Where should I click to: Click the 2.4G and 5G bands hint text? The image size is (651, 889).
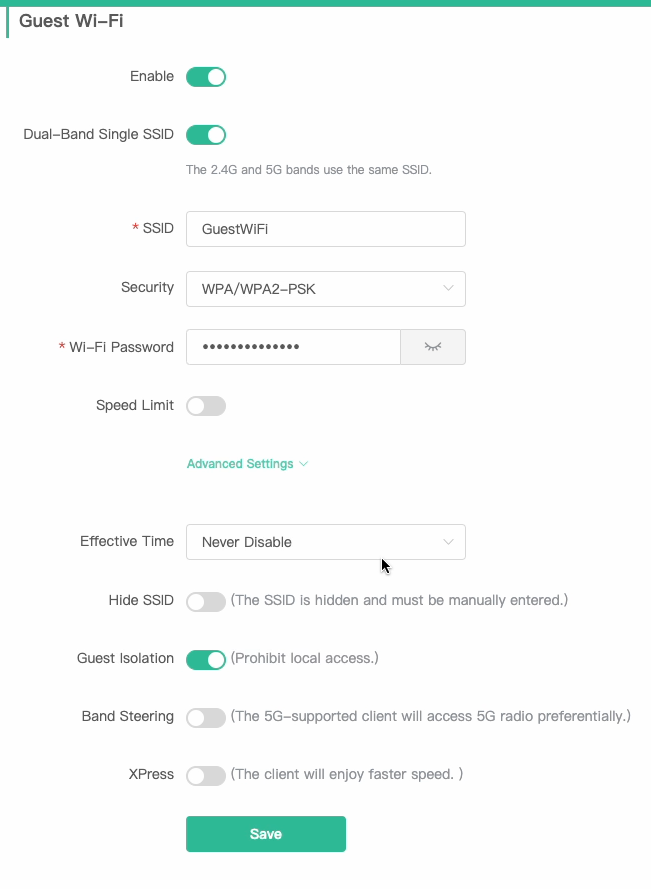308,170
